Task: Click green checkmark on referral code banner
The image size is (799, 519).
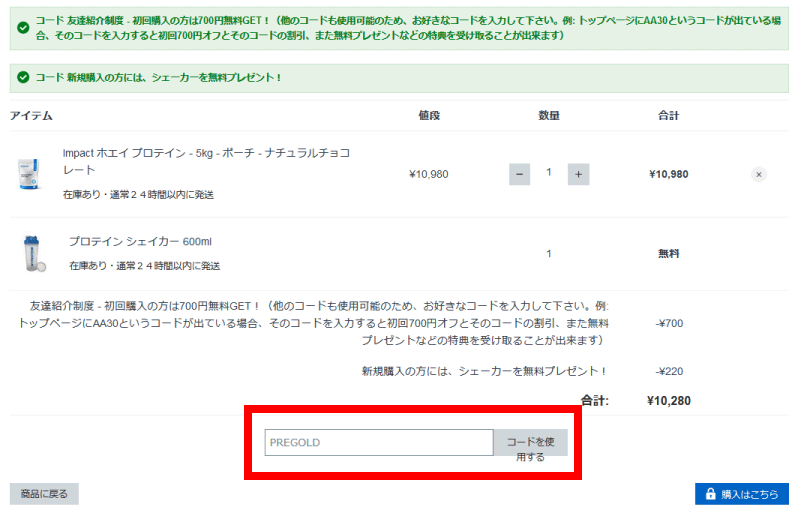Action: point(23,28)
